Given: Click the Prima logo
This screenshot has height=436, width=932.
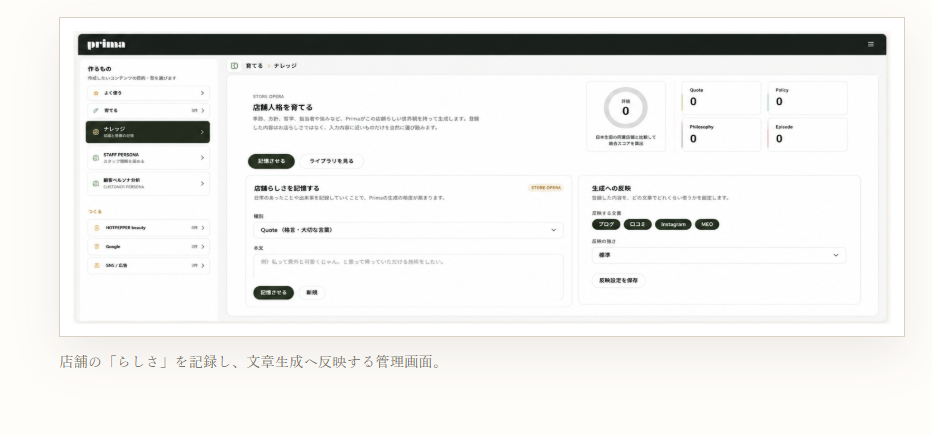Looking at the screenshot, I should tap(106, 45).
